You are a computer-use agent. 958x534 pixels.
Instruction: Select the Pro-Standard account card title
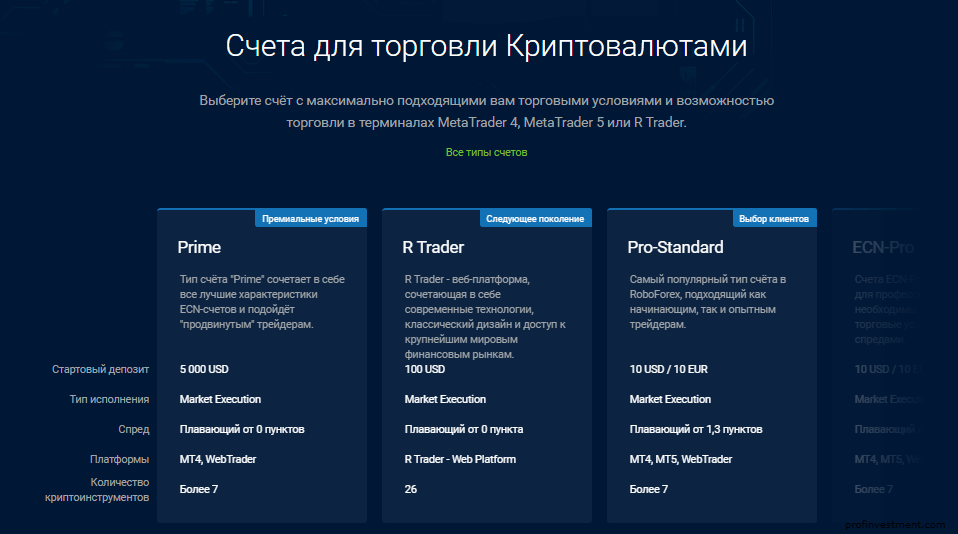coord(675,247)
